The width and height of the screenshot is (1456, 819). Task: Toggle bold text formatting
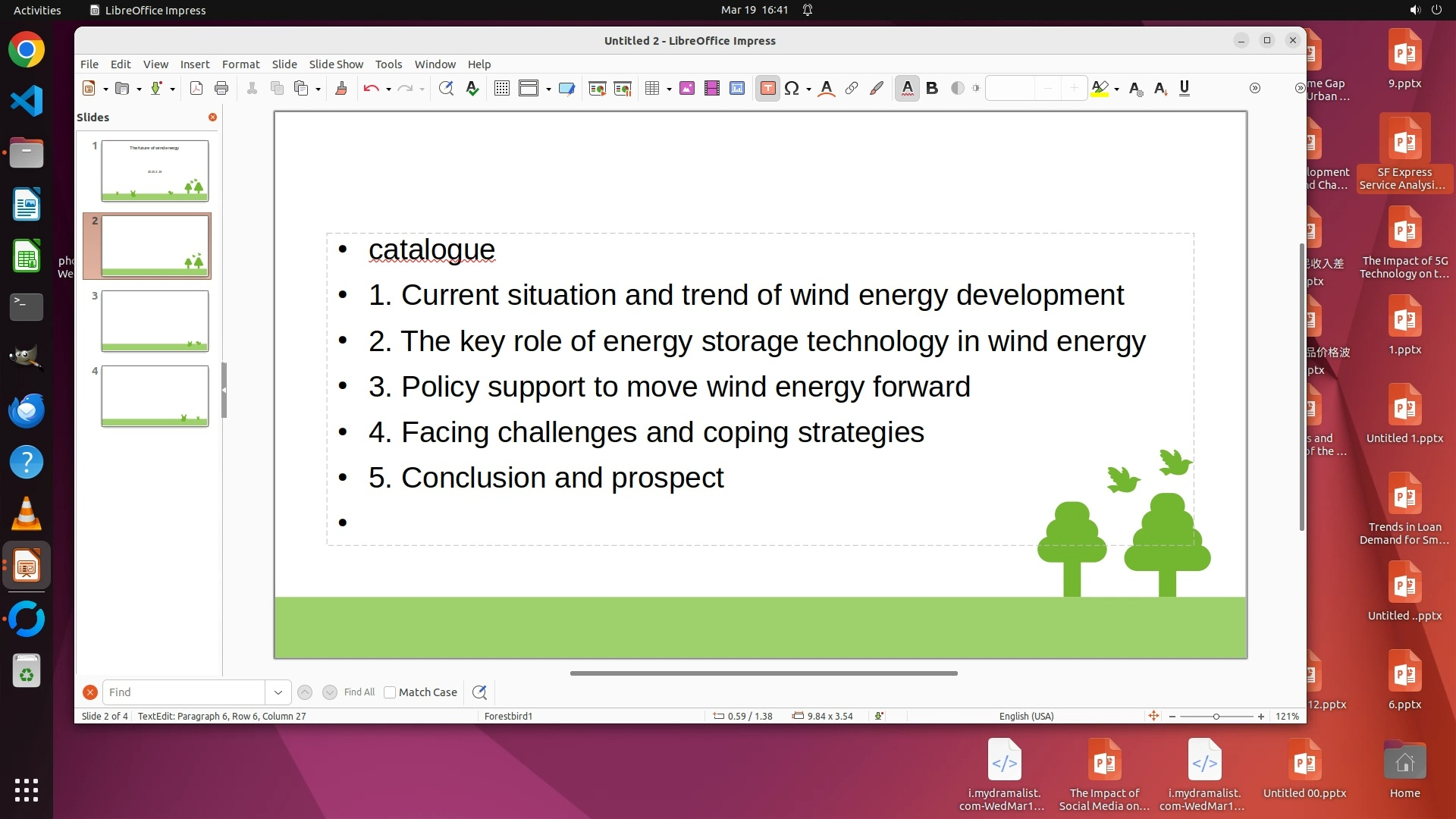(932, 89)
